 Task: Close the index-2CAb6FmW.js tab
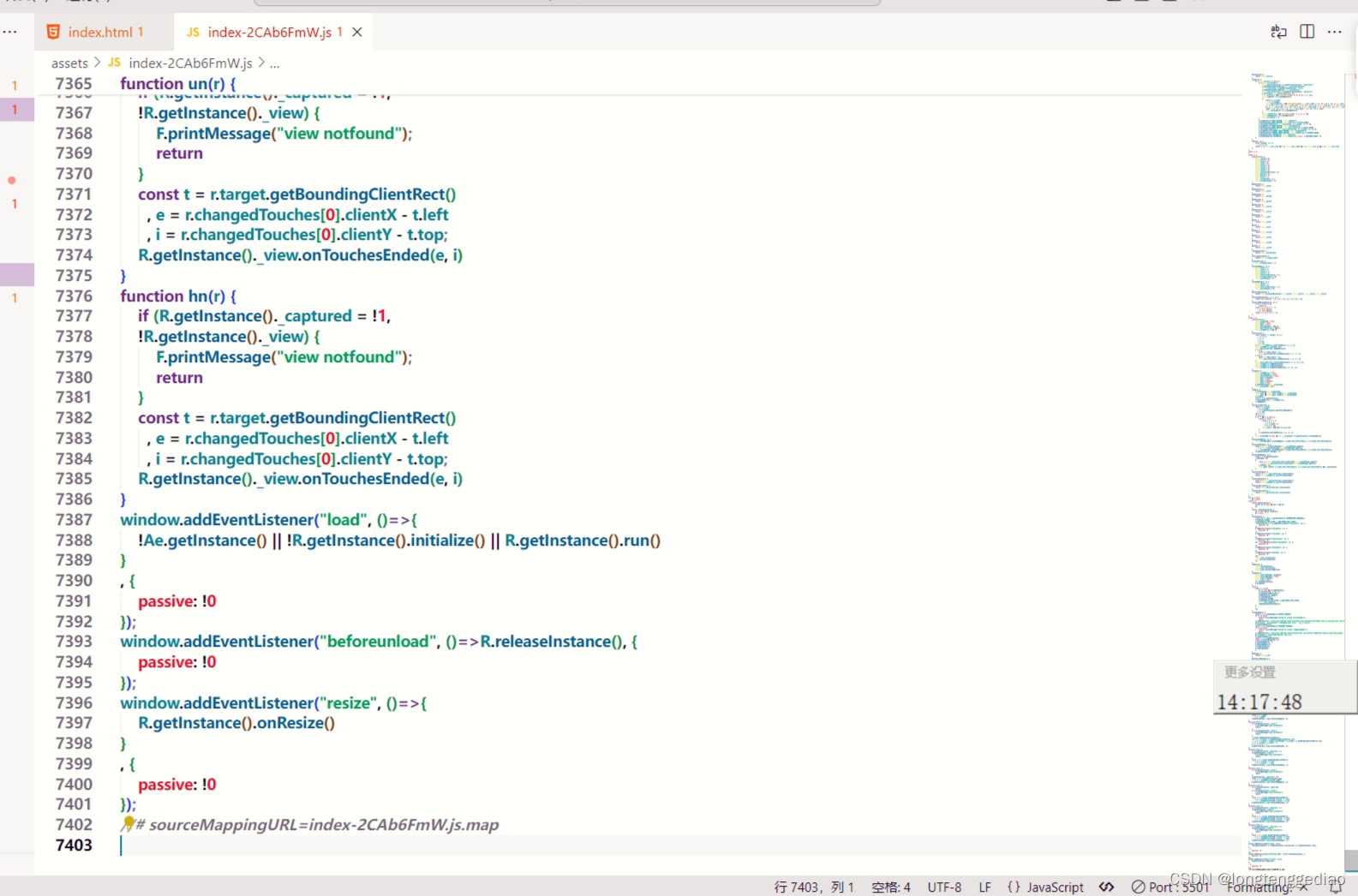(x=357, y=32)
